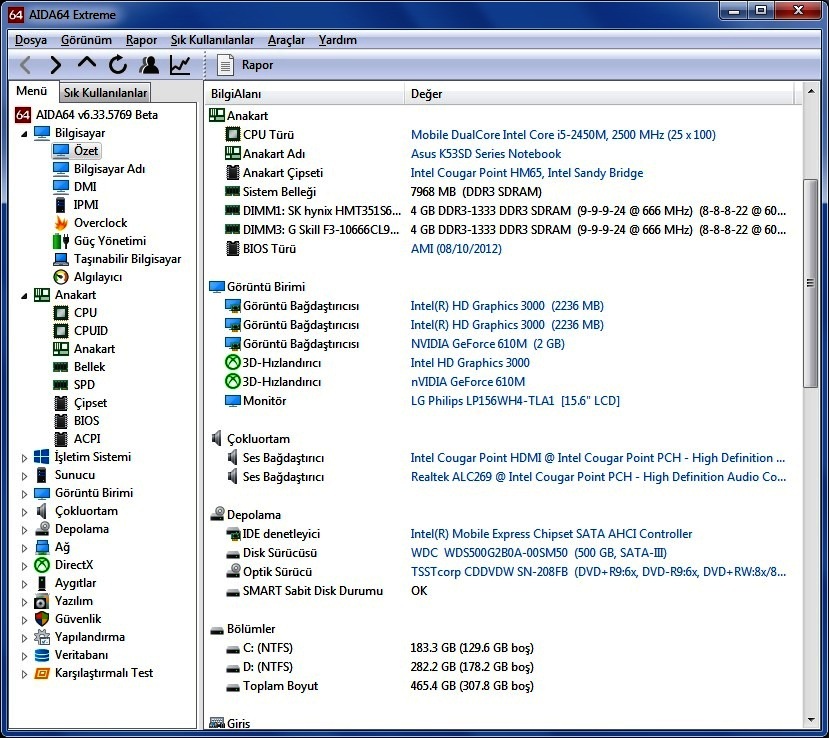
Task: Collapse the Anakart tree node arrow
Action: pos(24,296)
